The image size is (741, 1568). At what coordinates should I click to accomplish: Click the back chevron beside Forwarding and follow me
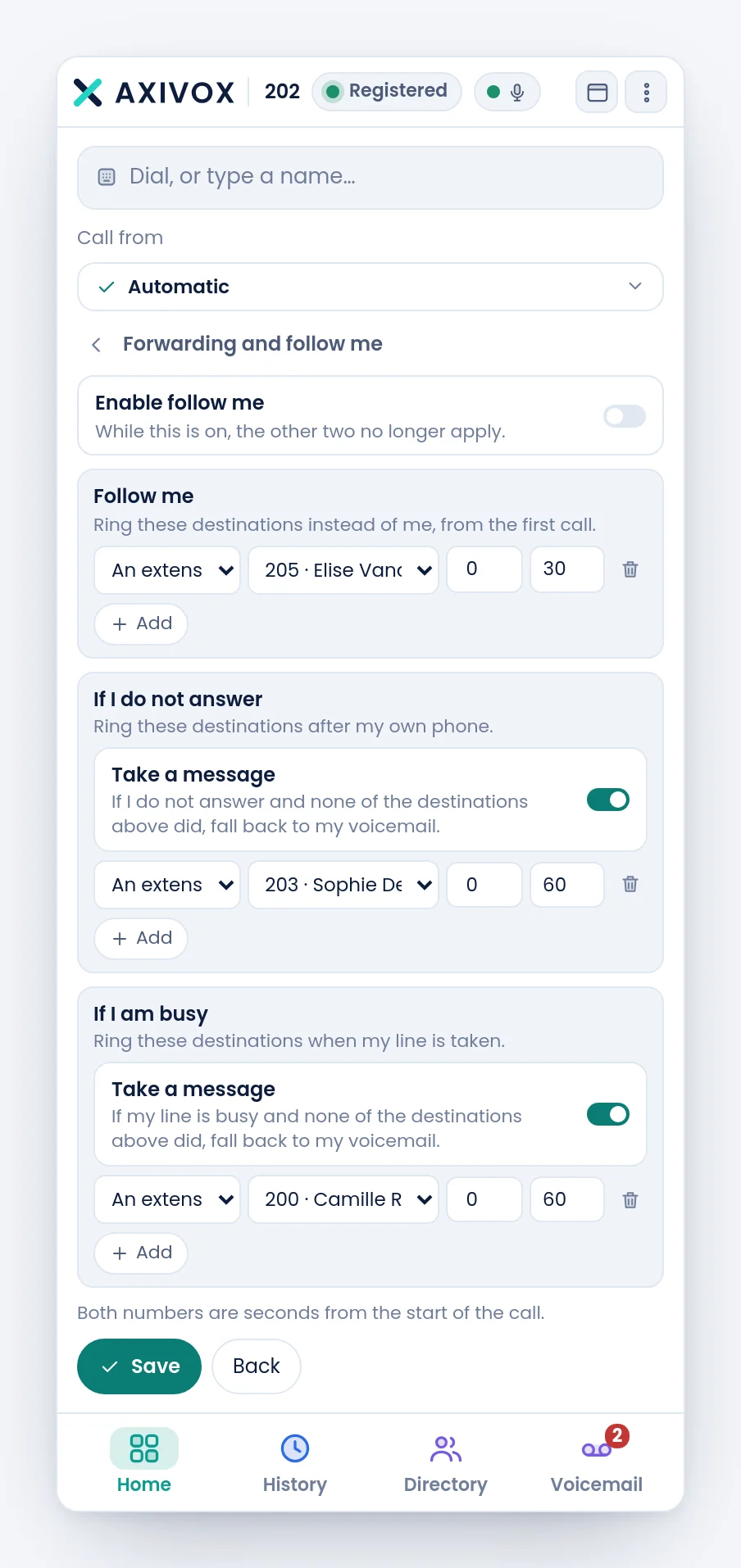click(x=97, y=345)
